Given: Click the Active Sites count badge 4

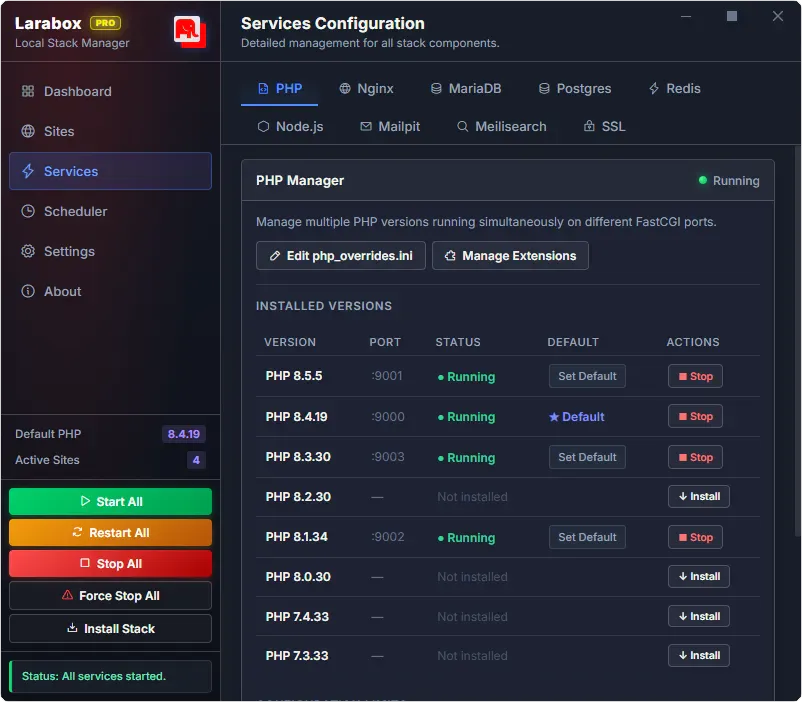Looking at the screenshot, I should (x=196, y=460).
